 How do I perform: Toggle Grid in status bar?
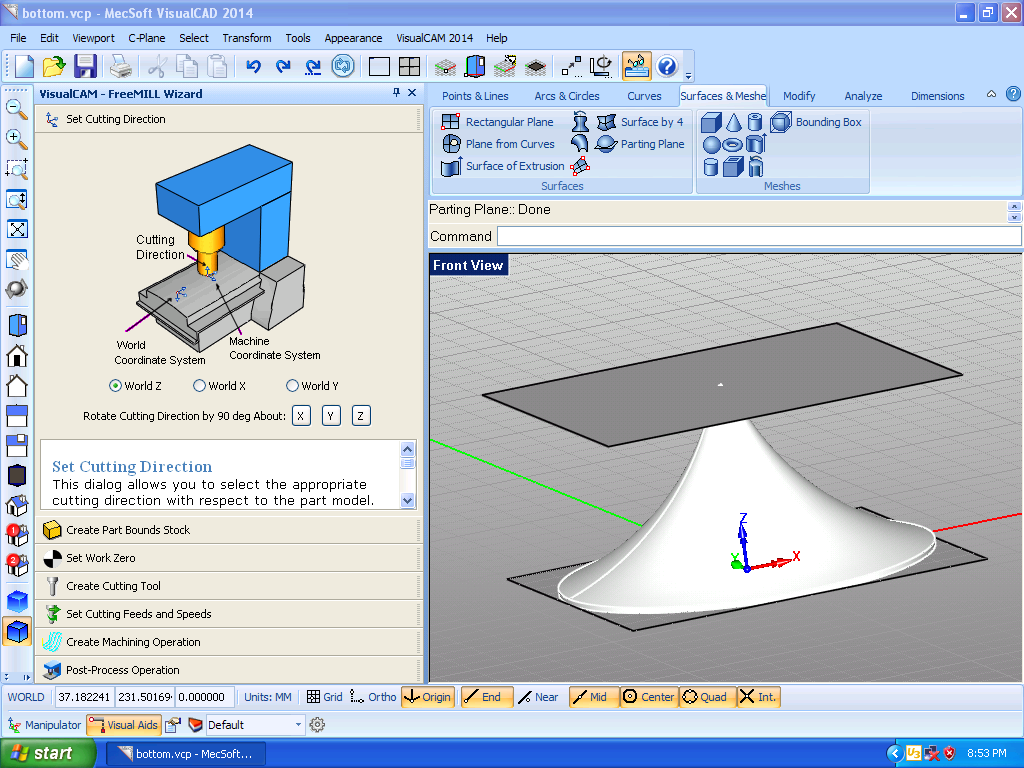pyautogui.click(x=325, y=697)
